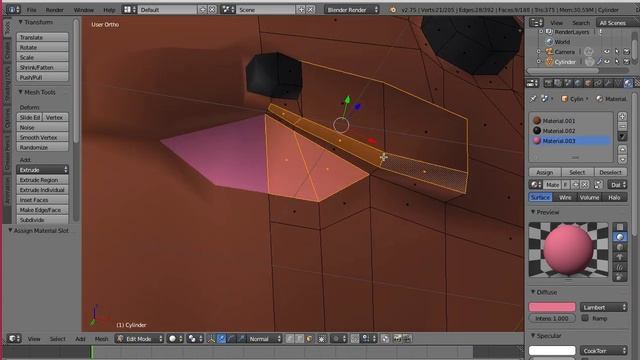The image size is (640, 360).
Task: Click the 3D viewport editor type icon
Action: tap(14, 339)
